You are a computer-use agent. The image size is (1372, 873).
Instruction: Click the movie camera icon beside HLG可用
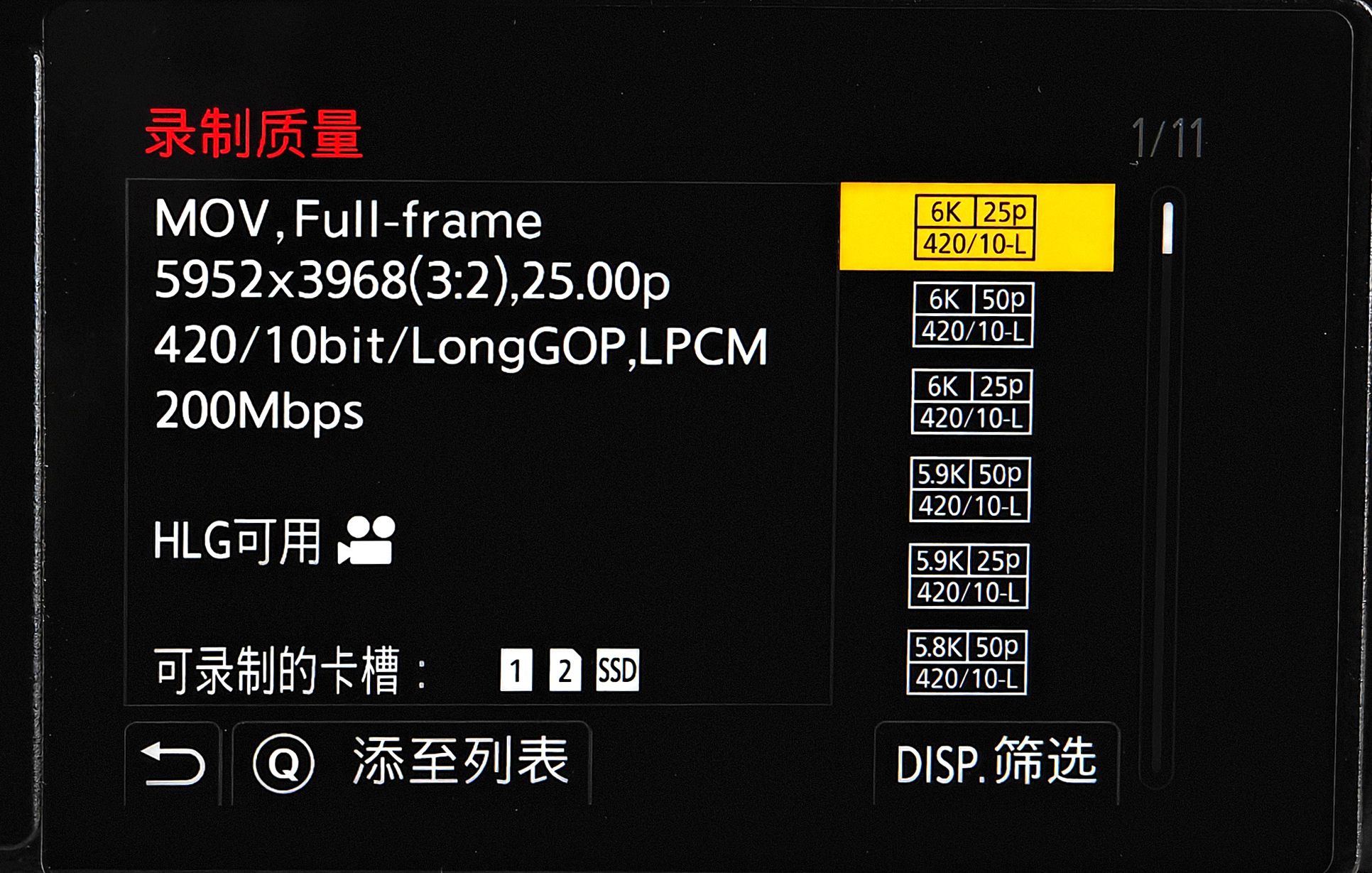coord(366,540)
